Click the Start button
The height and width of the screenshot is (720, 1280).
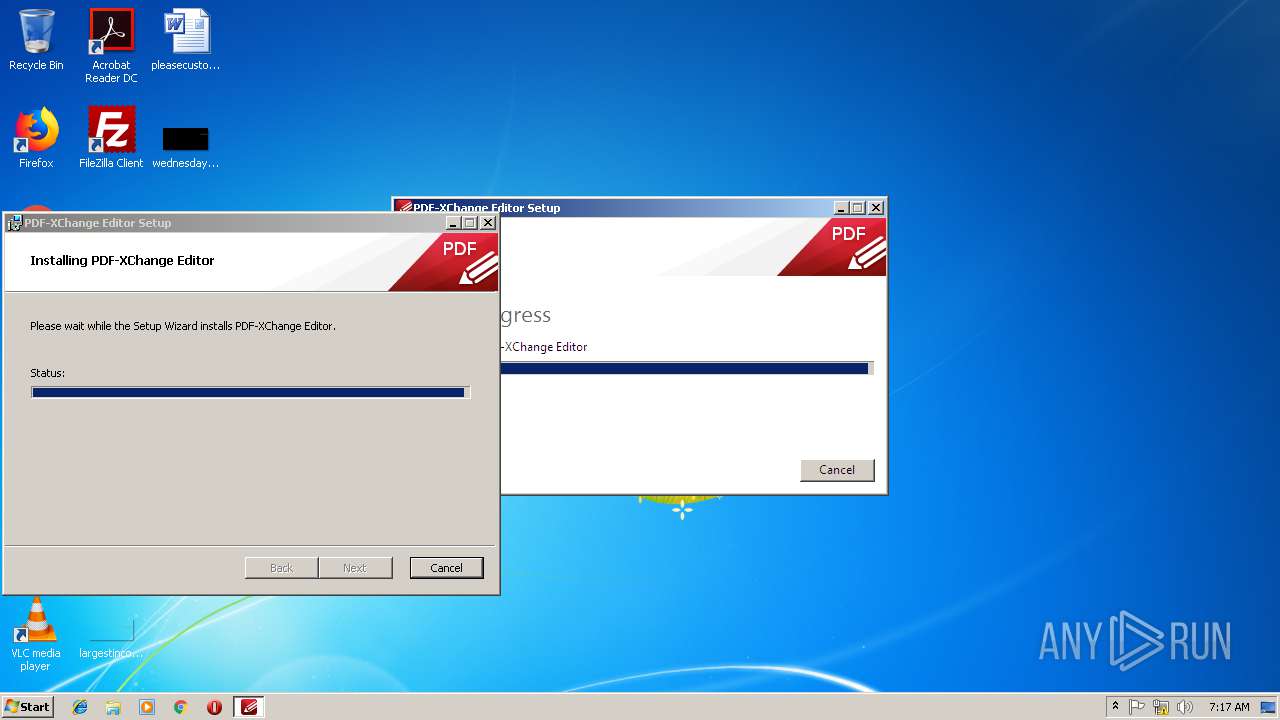[27, 707]
